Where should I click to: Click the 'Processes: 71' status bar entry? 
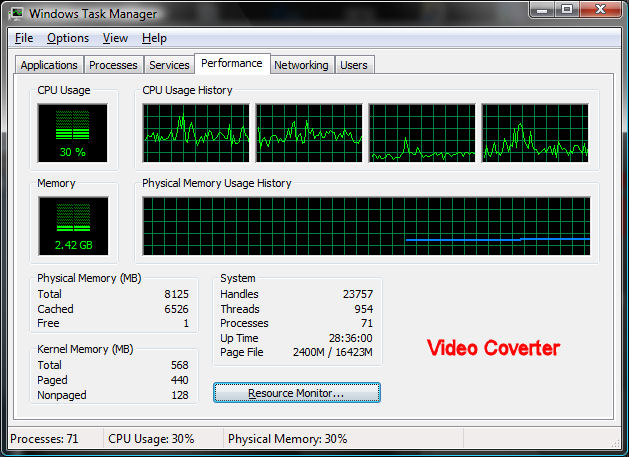pos(44,439)
